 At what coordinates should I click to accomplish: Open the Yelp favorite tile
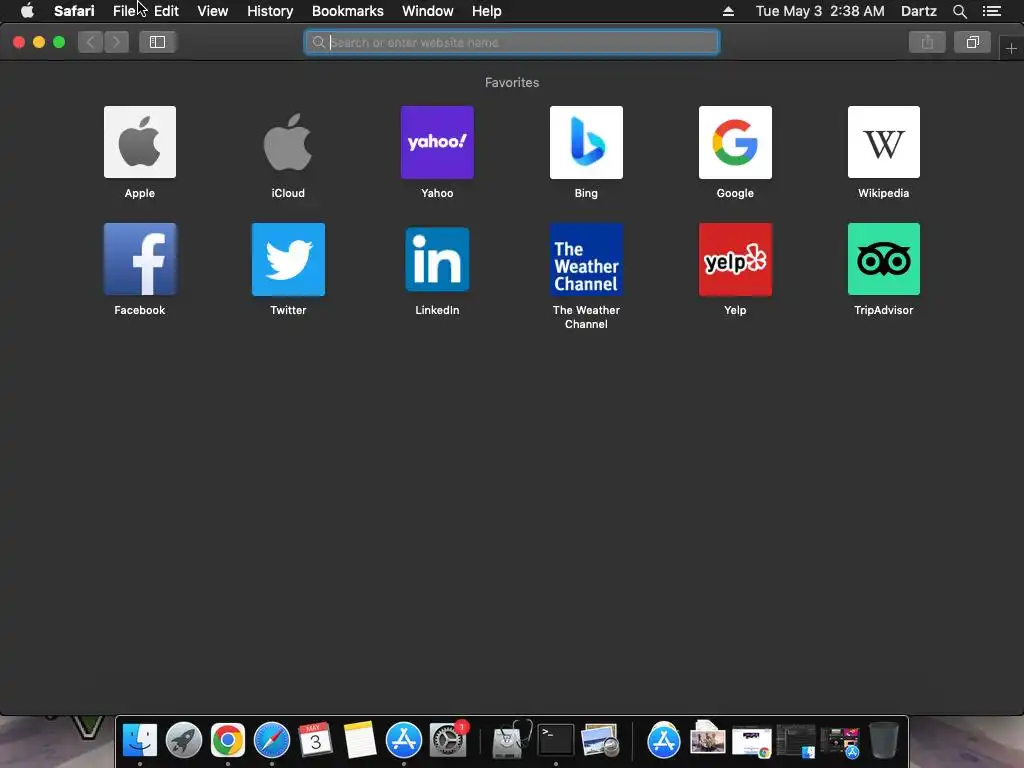tap(735, 259)
